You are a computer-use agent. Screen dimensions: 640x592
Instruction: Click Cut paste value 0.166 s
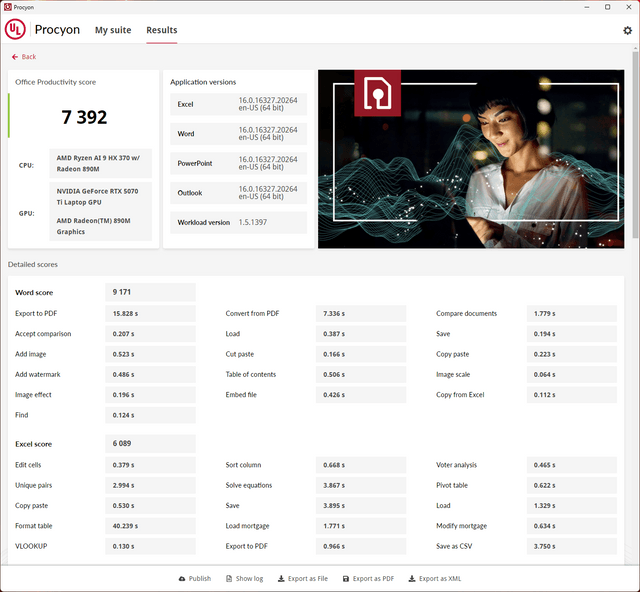point(361,354)
